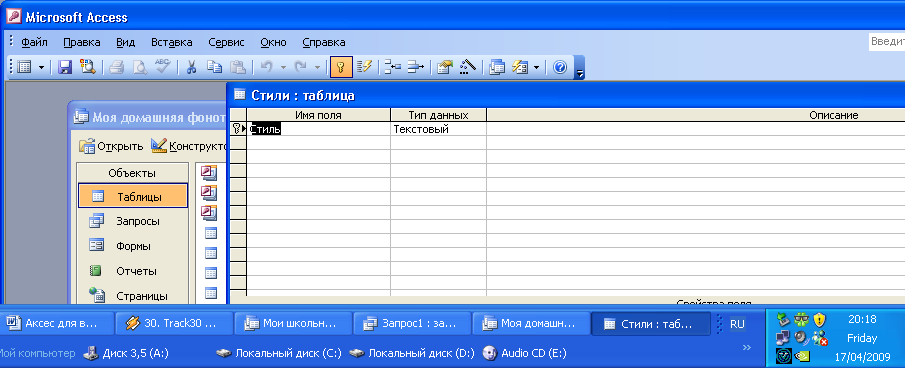This screenshot has height=368, width=905.
Task: Switch to Запрос1 taskbar button
Action: pos(412,324)
